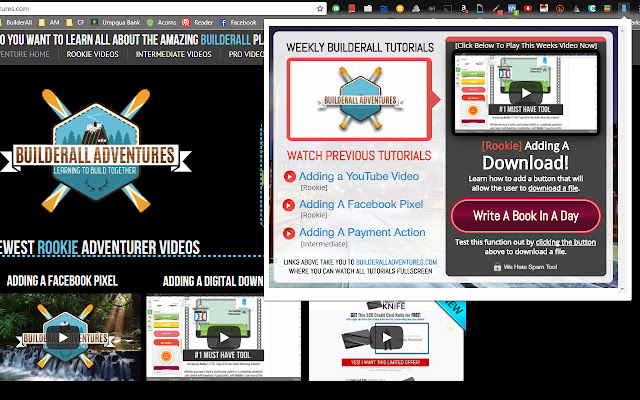Click the 'download a file' underlined link
Image resolution: width=640 pixels, height=400 pixels.
(x=553, y=188)
